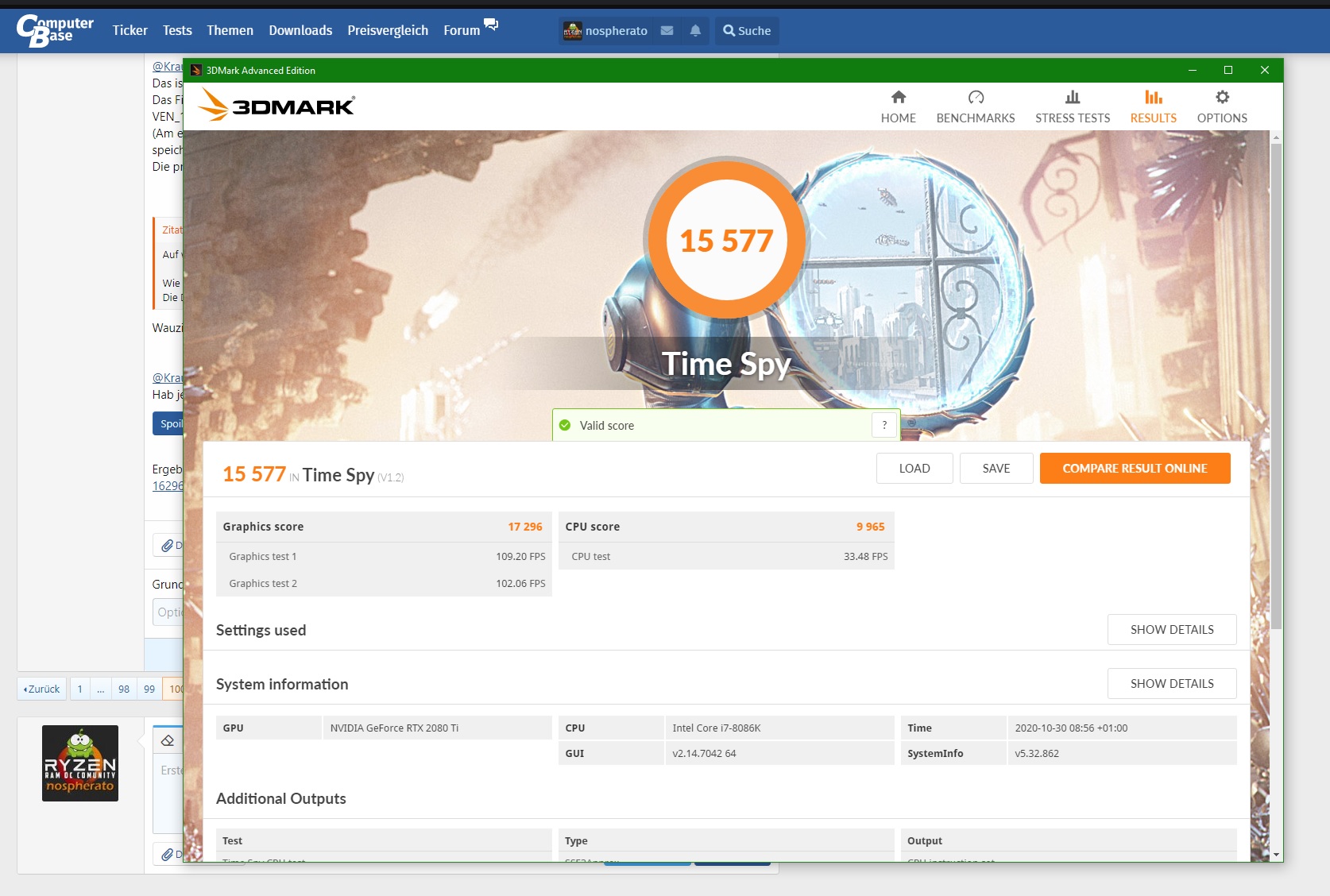Click the Ryzen nospherato avatar thumbnail
Image resolution: width=1330 pixels, height=896 pixels.
[x=80, y=763]
